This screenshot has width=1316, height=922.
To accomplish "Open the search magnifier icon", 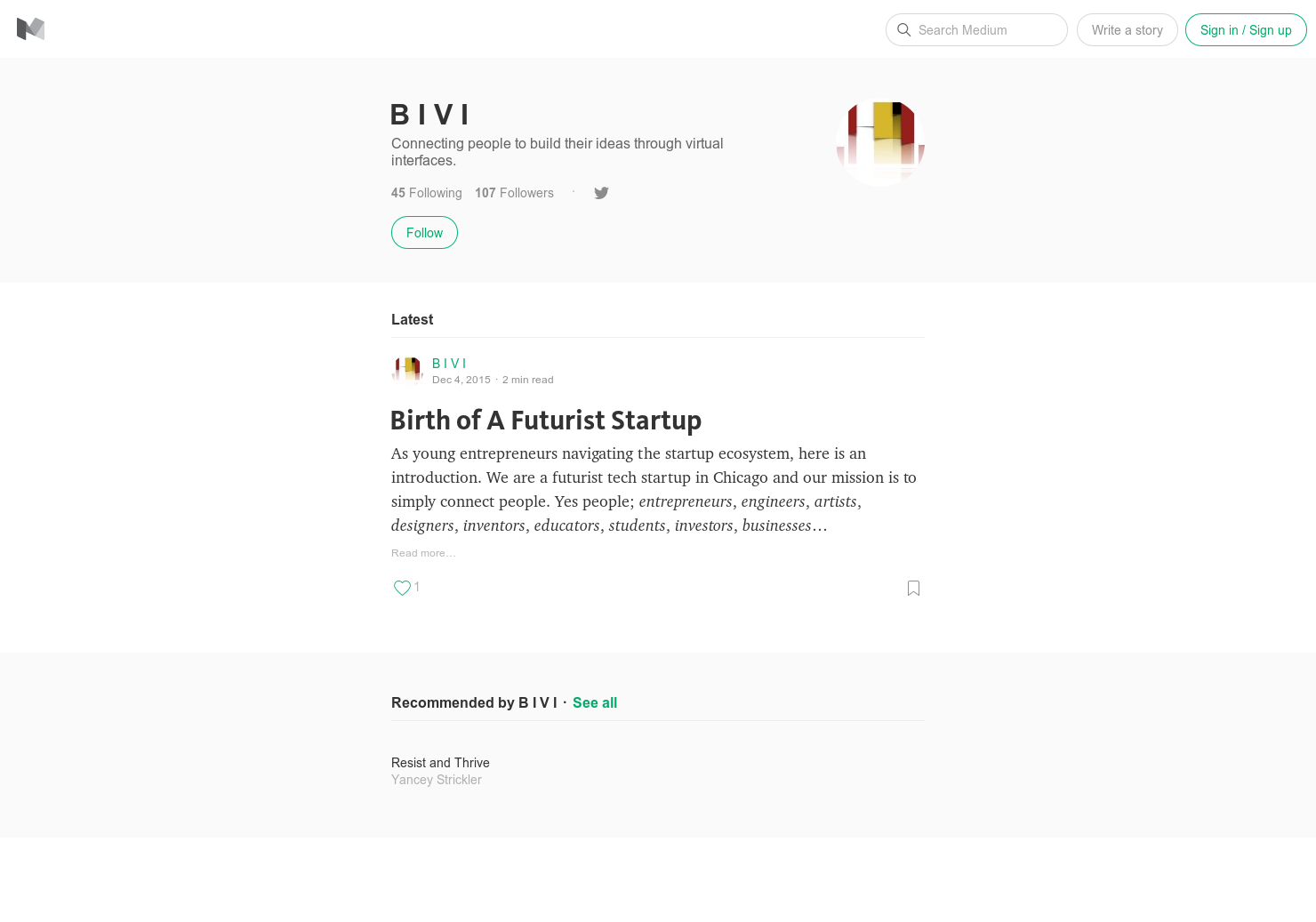I will point(904,29).
